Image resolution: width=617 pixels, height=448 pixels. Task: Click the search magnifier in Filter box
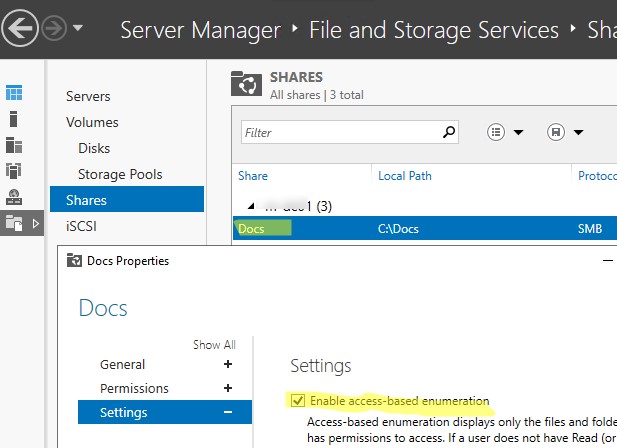point(449,132)
